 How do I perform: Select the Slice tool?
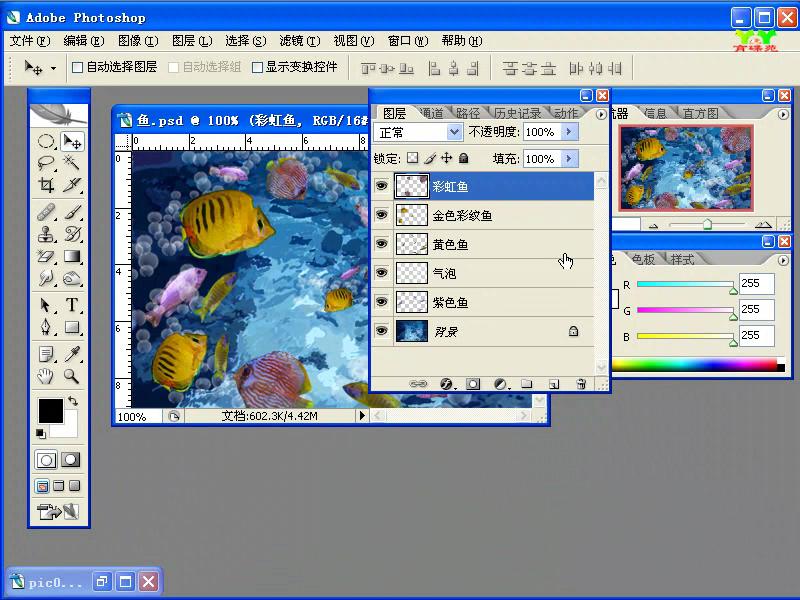click(x=72, y=185)
